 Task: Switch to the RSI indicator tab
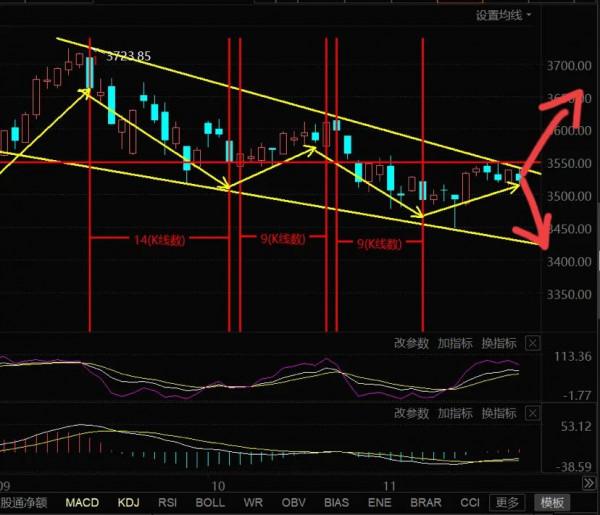click(x=169, y=502)
